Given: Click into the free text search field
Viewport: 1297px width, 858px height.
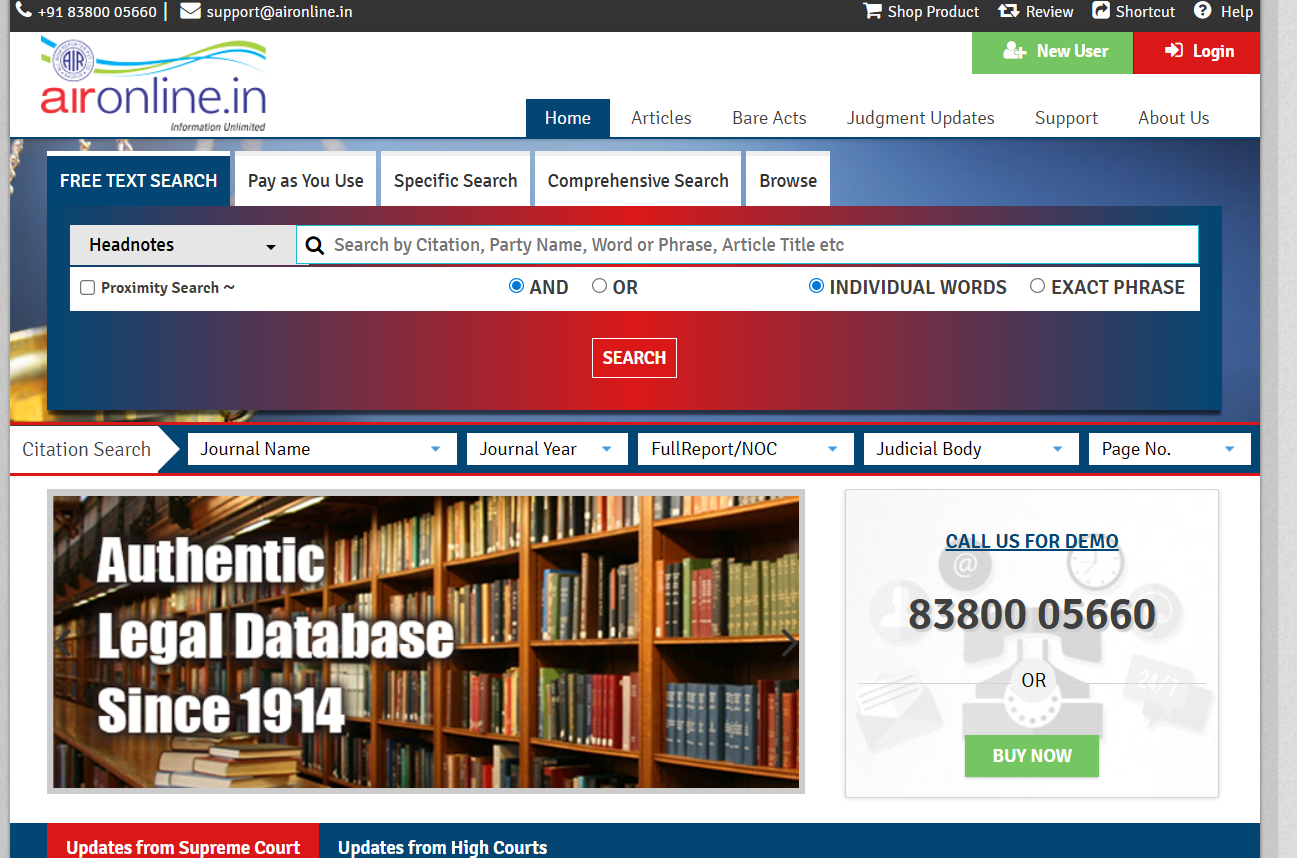Looking at the screenshot, I should (x=760, y=245).
